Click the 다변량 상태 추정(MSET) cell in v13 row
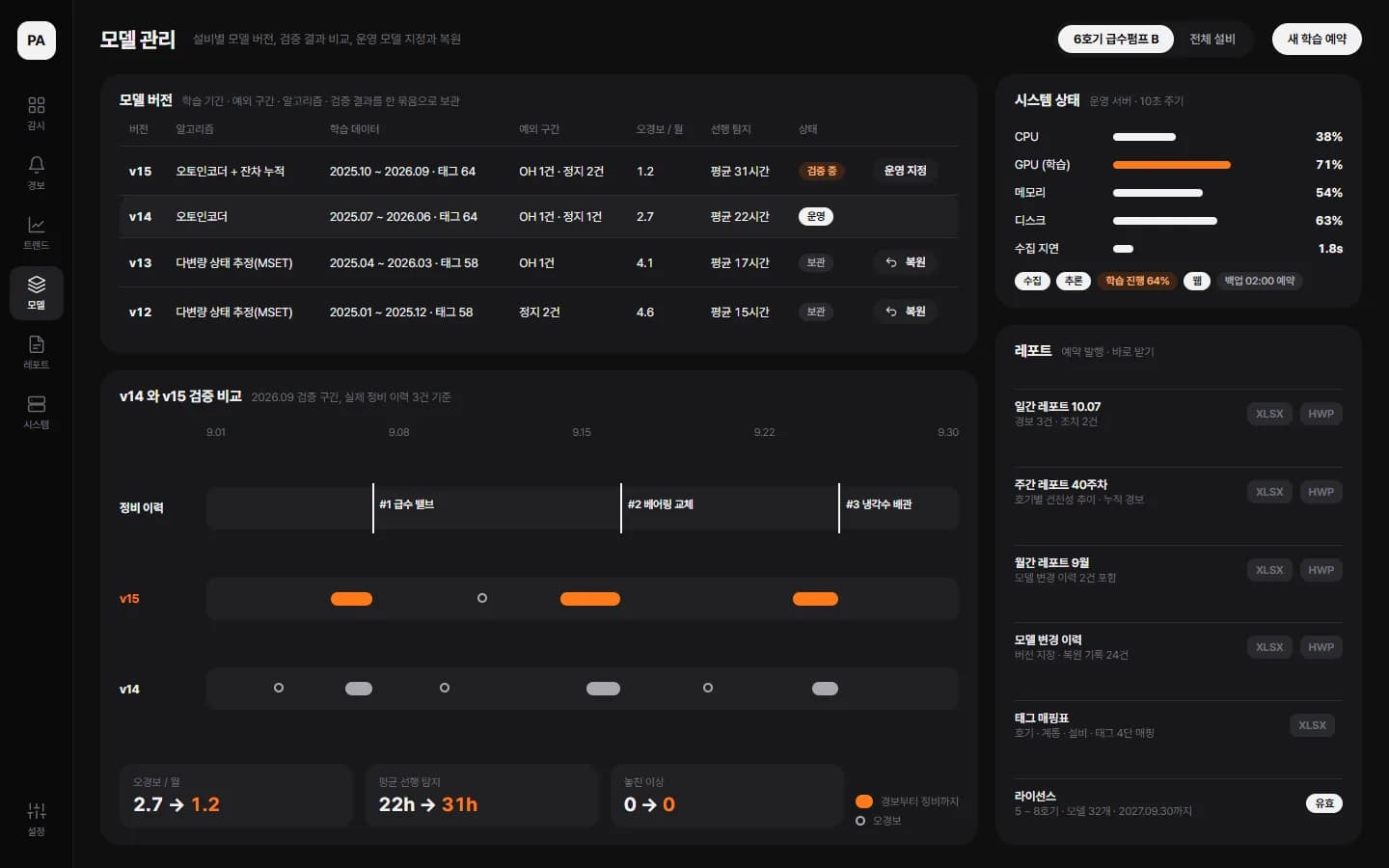This screenshot has height=868, width=1389. pyautogui.click(x=233, y=262)
